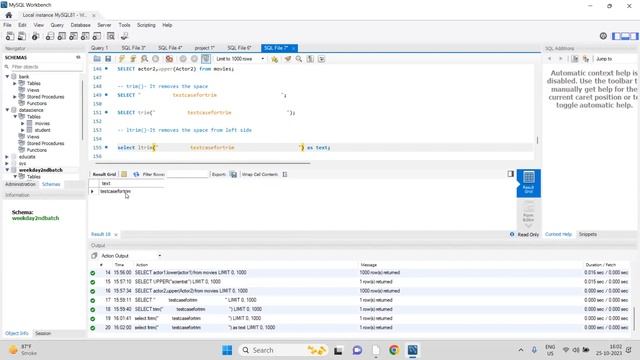Rollback the transaction icon
The width and height of the screenshot is (640, 360).
pyautogui.click(x=194, y=59)
